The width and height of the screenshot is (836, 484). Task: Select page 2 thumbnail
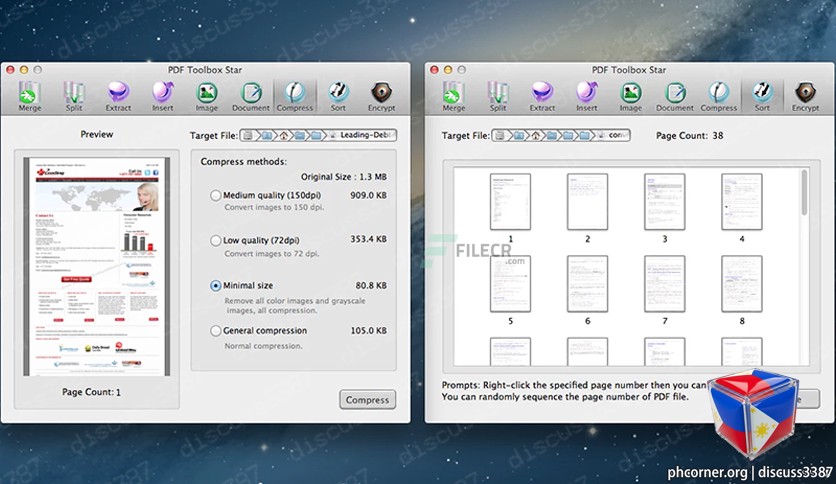588,201
